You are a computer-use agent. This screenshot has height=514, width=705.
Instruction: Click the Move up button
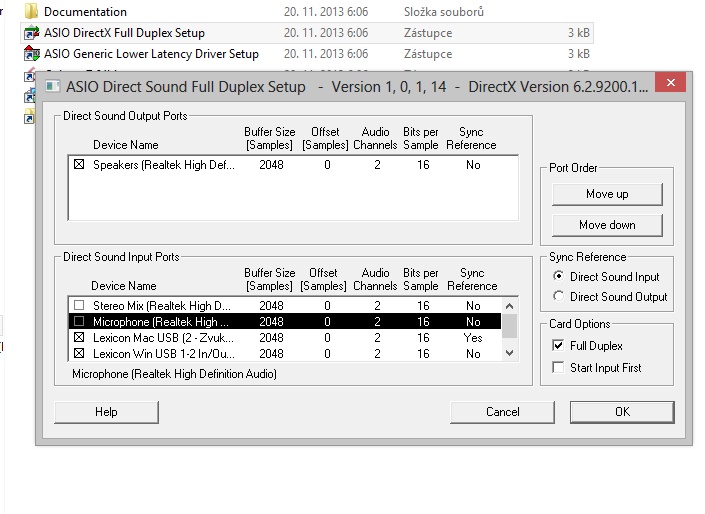pyautogui.click(x=607, y=194)
